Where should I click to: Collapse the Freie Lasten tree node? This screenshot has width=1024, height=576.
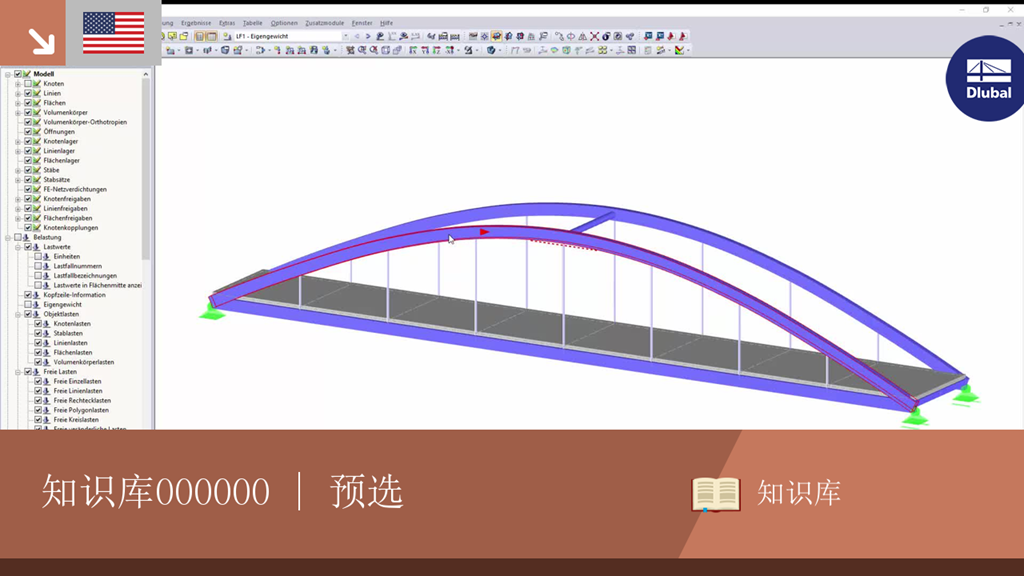pos(18,372)
